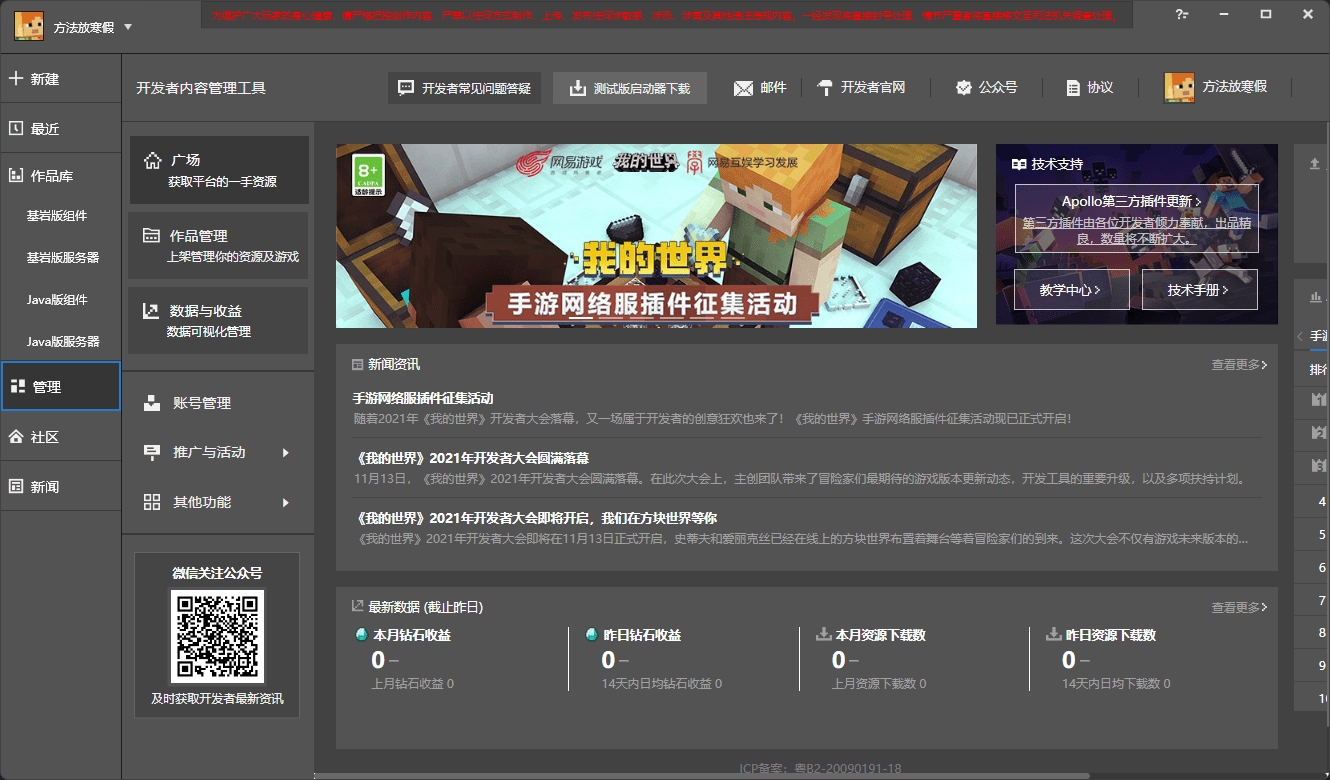Open news 2021年开发者大会即将开启 headline
The height and width of the screenshot is (780, 1330).
click(535, 518)
